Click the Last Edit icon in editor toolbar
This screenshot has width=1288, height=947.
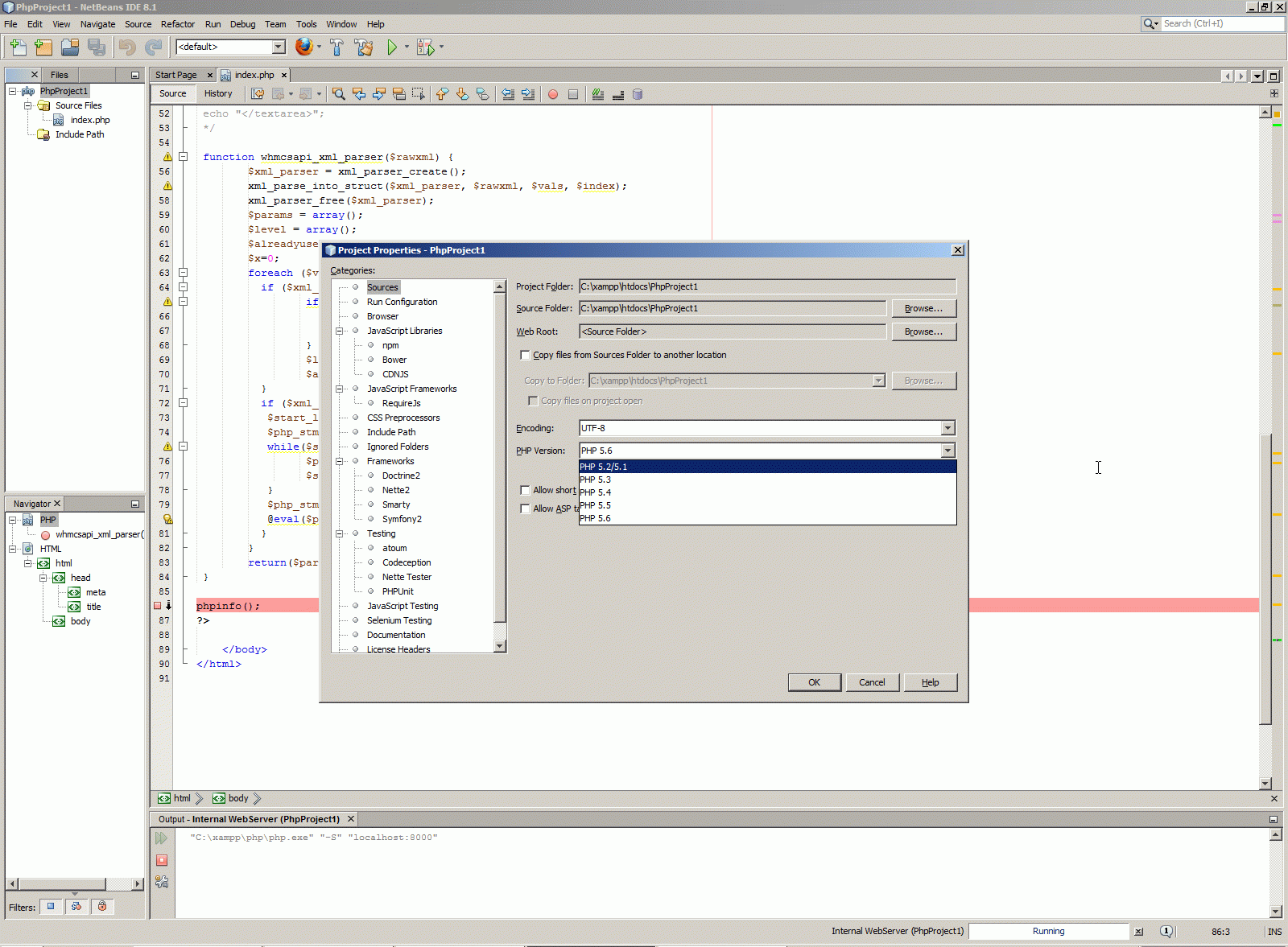tap(258, 94)
